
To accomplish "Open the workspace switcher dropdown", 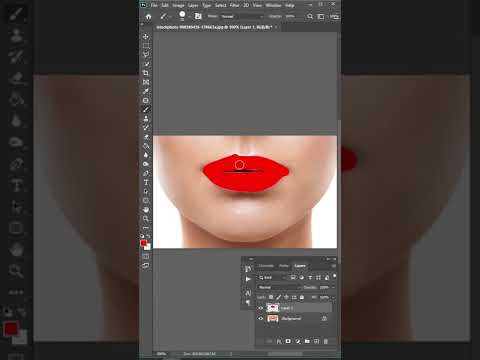I will 321,16.
